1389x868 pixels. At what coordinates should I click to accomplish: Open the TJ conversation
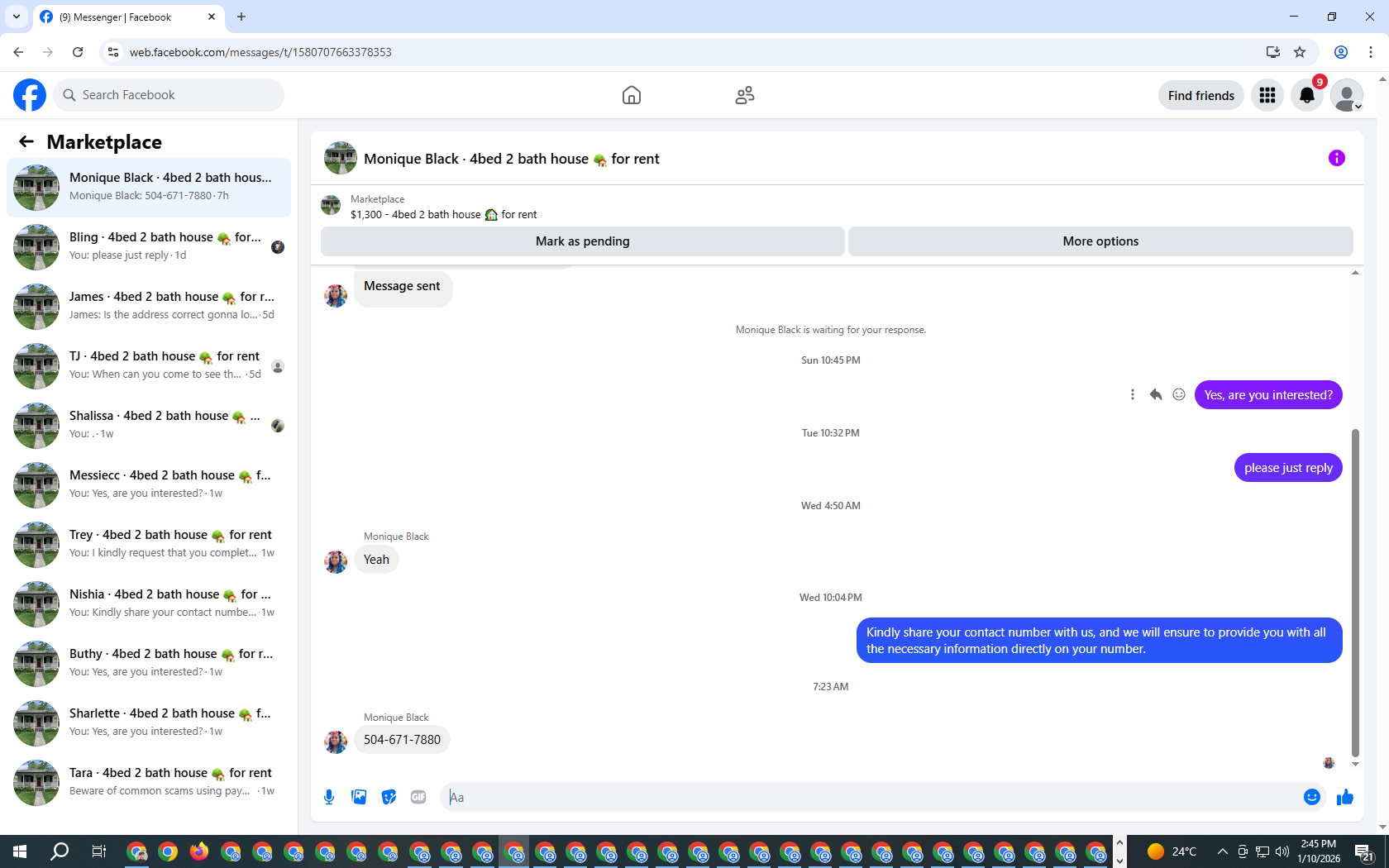tap(149, 366)
